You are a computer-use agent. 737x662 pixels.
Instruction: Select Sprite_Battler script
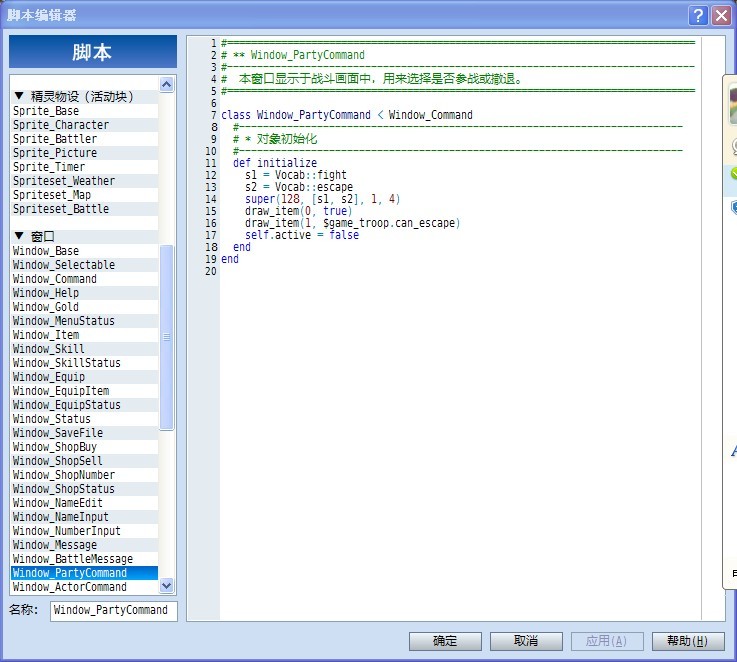(85, 139)
